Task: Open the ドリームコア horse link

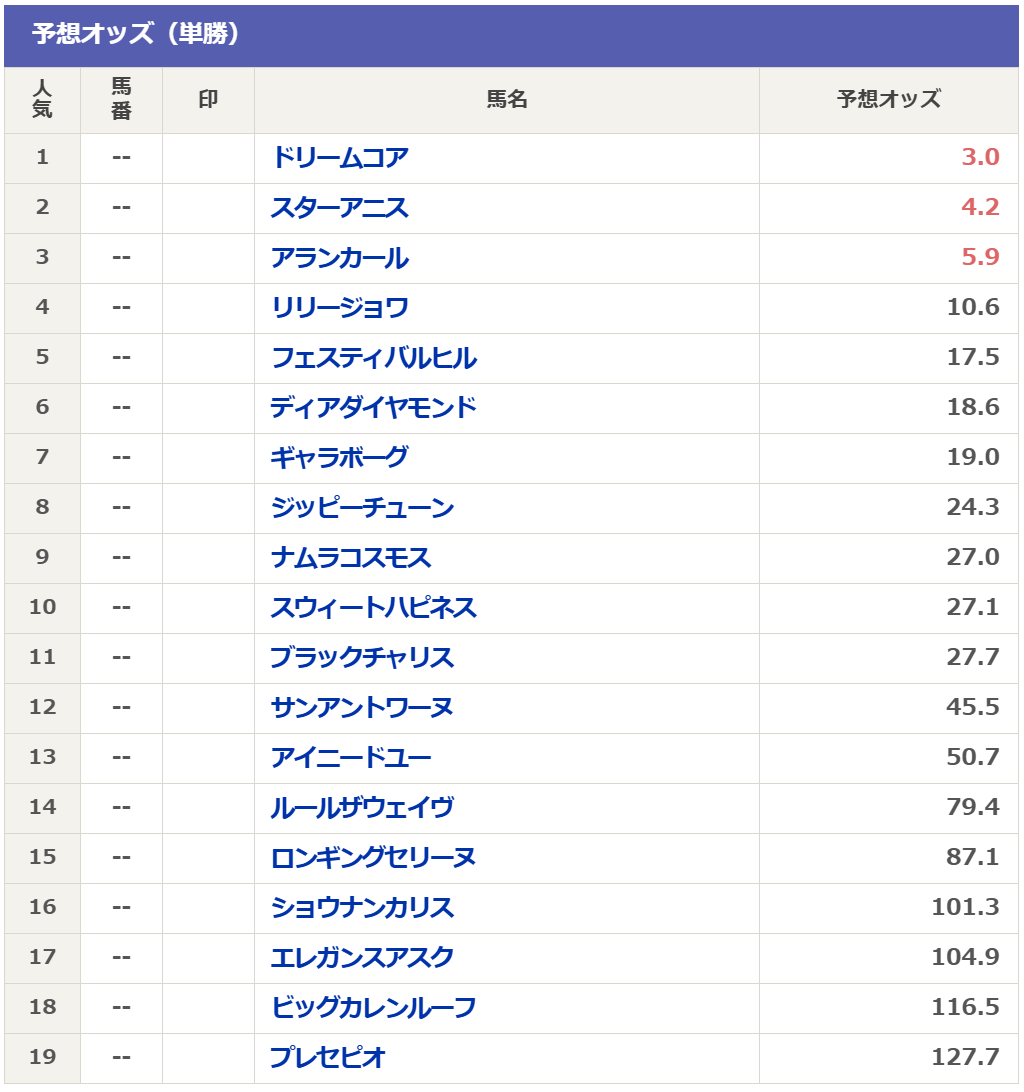Action: (339, 158)
